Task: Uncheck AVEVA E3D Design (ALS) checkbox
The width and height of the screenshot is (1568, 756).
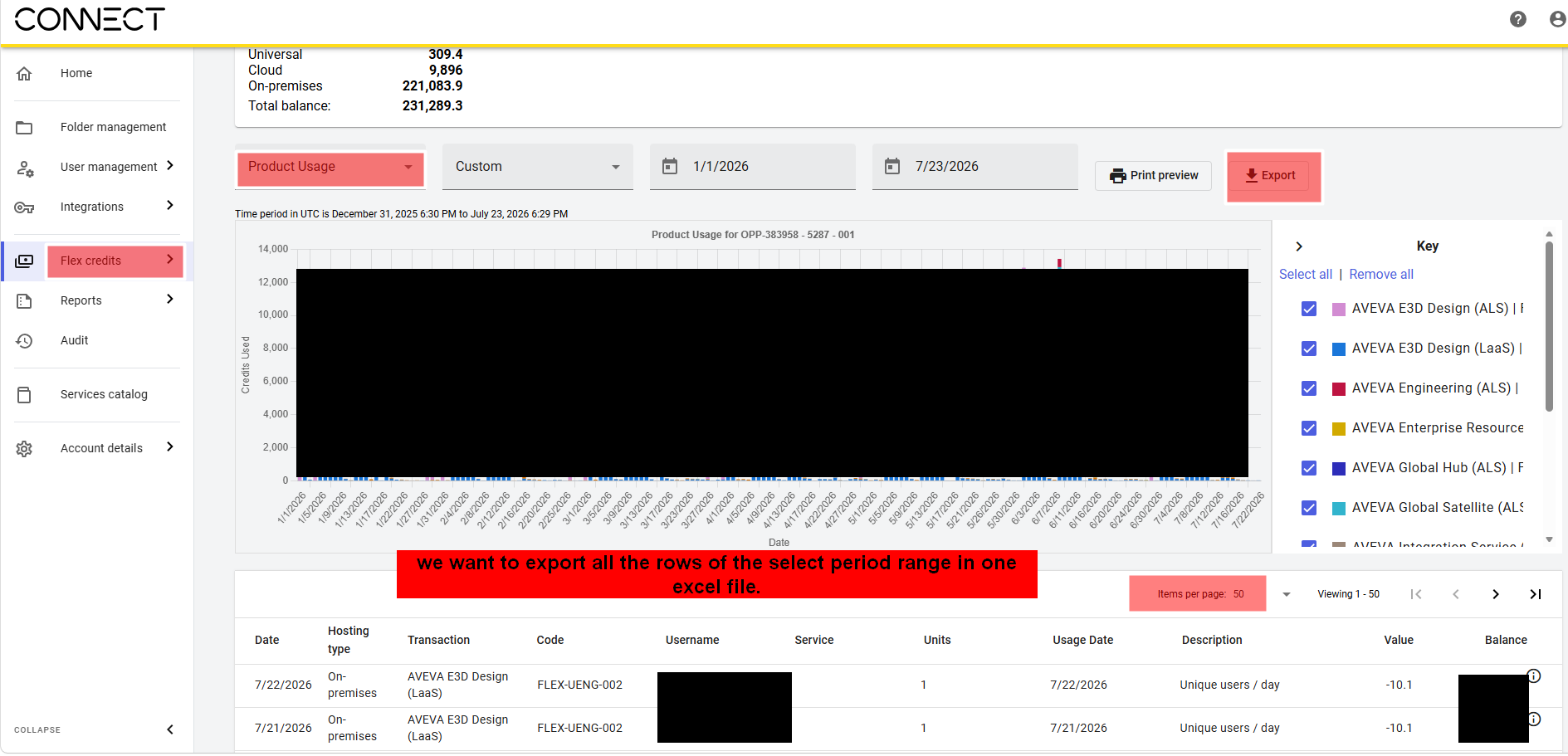Action: (x=1309, y=309)
